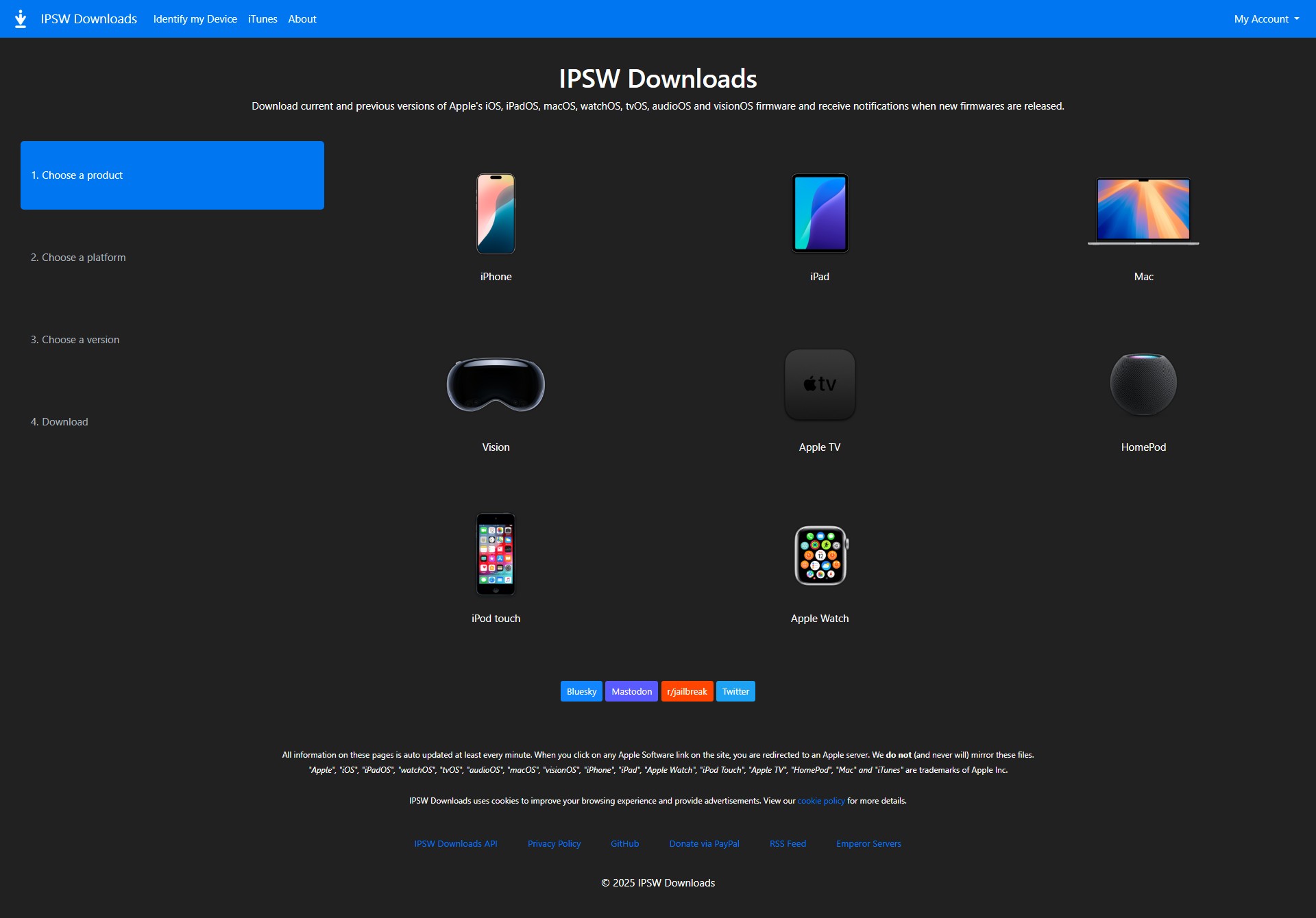The height and width of the screenshot is (918, 1316).
Task: Pick the Apple Watch image
Action: [x=820, y=556]
